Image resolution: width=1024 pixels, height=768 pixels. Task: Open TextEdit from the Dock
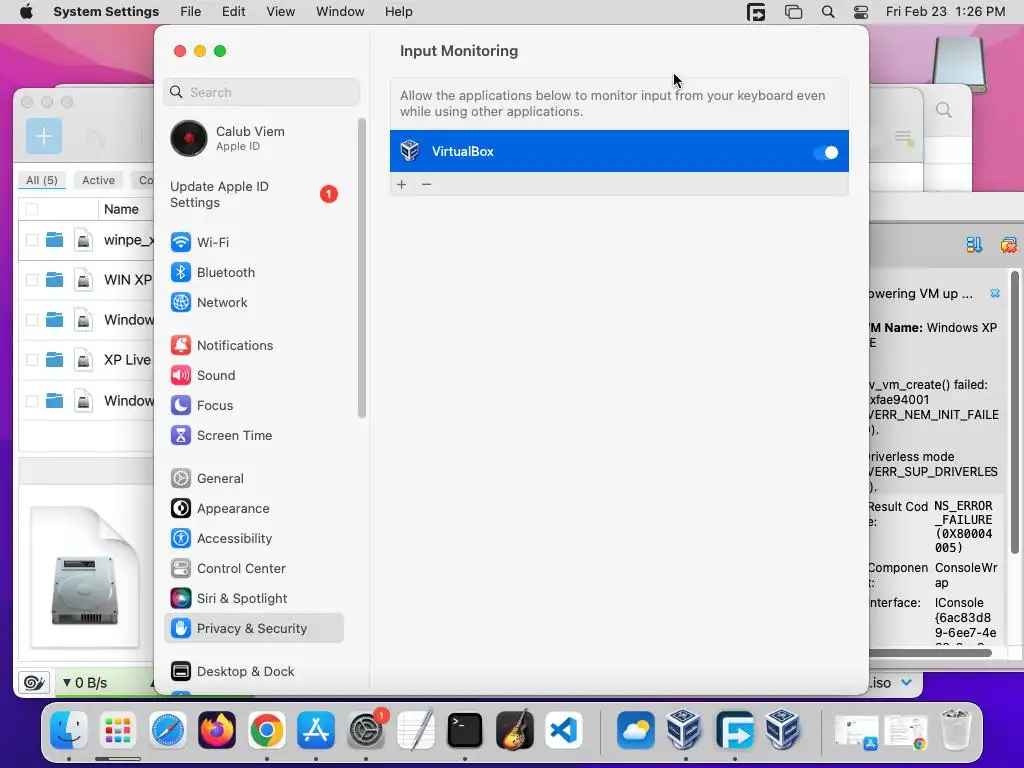(x=415, y=730)
